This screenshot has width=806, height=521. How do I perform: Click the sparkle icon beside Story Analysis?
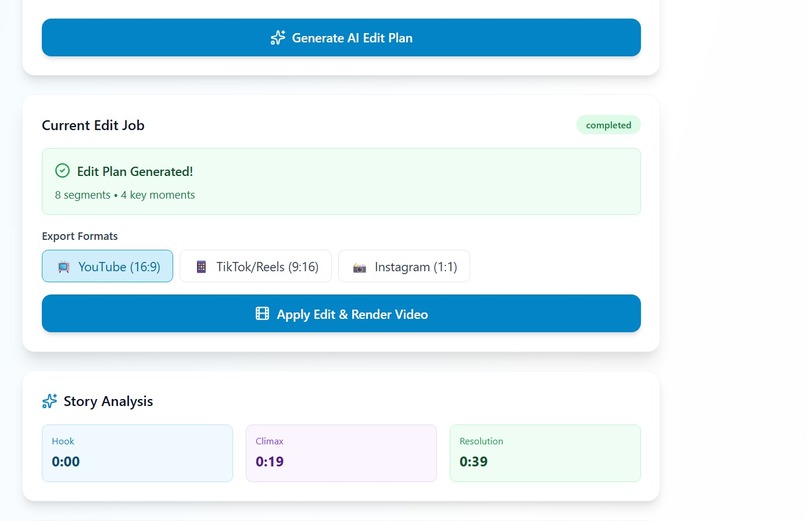tap(49, 401)
